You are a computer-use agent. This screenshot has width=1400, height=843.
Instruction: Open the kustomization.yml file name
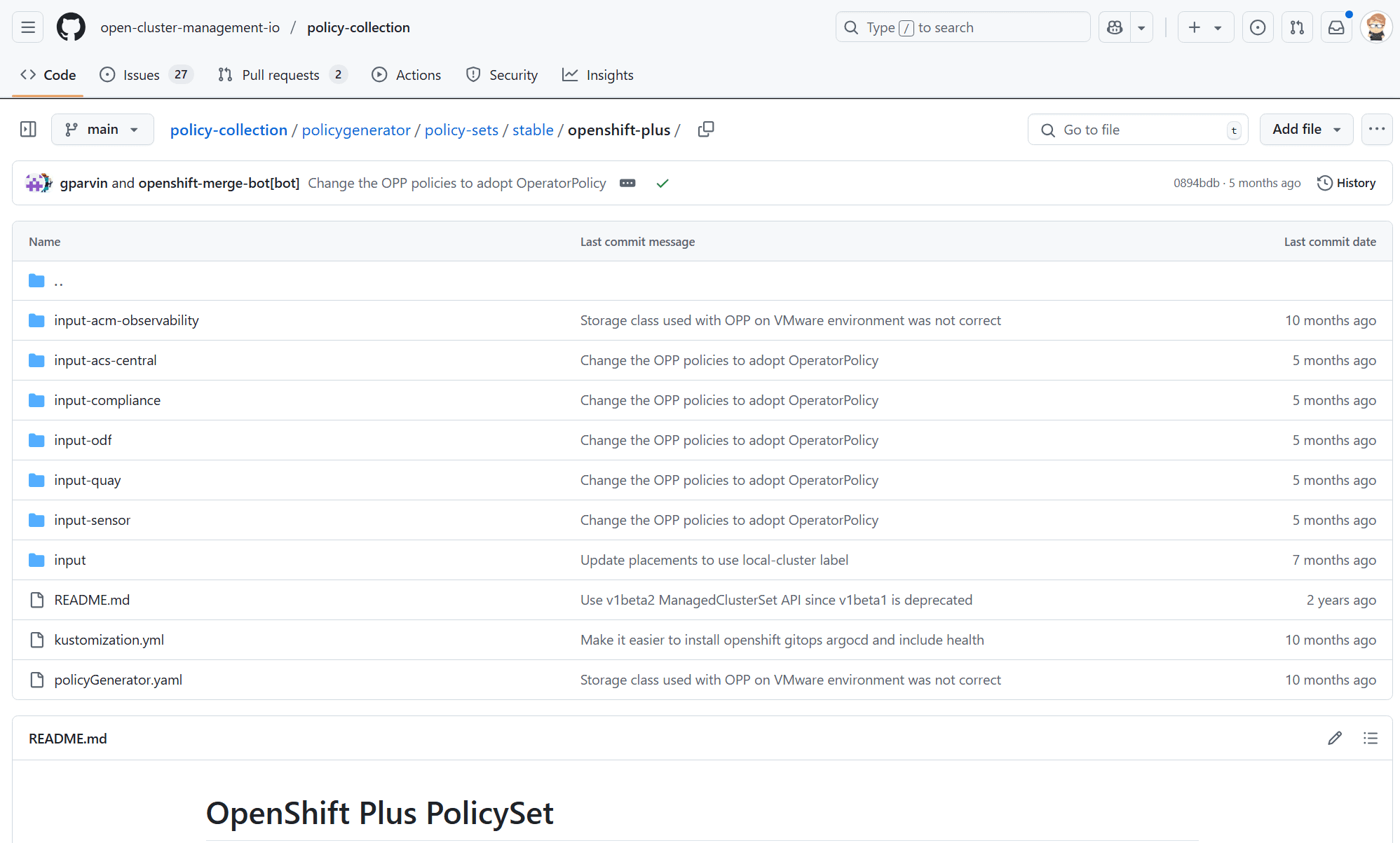point(109,640)
